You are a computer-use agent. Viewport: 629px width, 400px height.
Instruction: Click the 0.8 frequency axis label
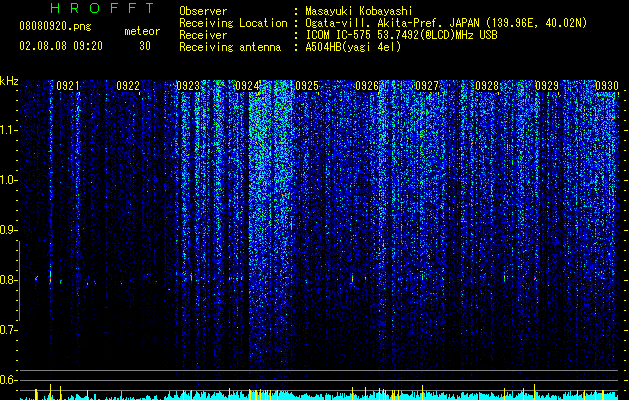click(x=8, y=280)
